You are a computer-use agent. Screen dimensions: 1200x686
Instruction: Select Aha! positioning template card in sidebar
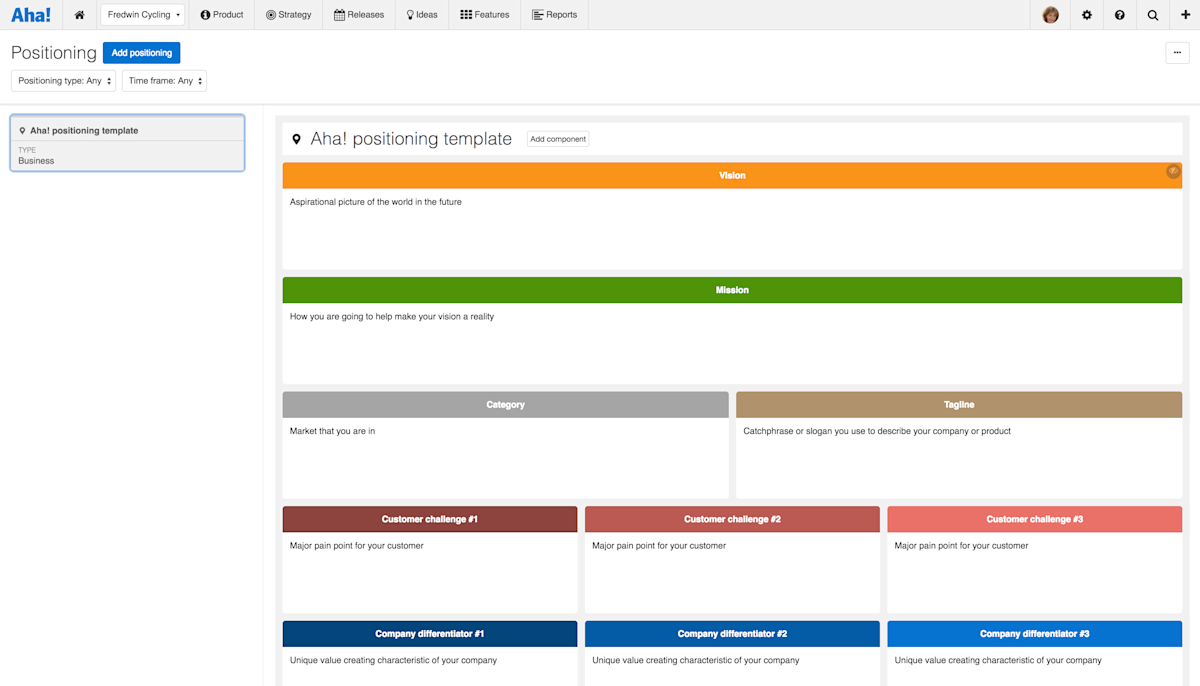[x=127, y=143]
